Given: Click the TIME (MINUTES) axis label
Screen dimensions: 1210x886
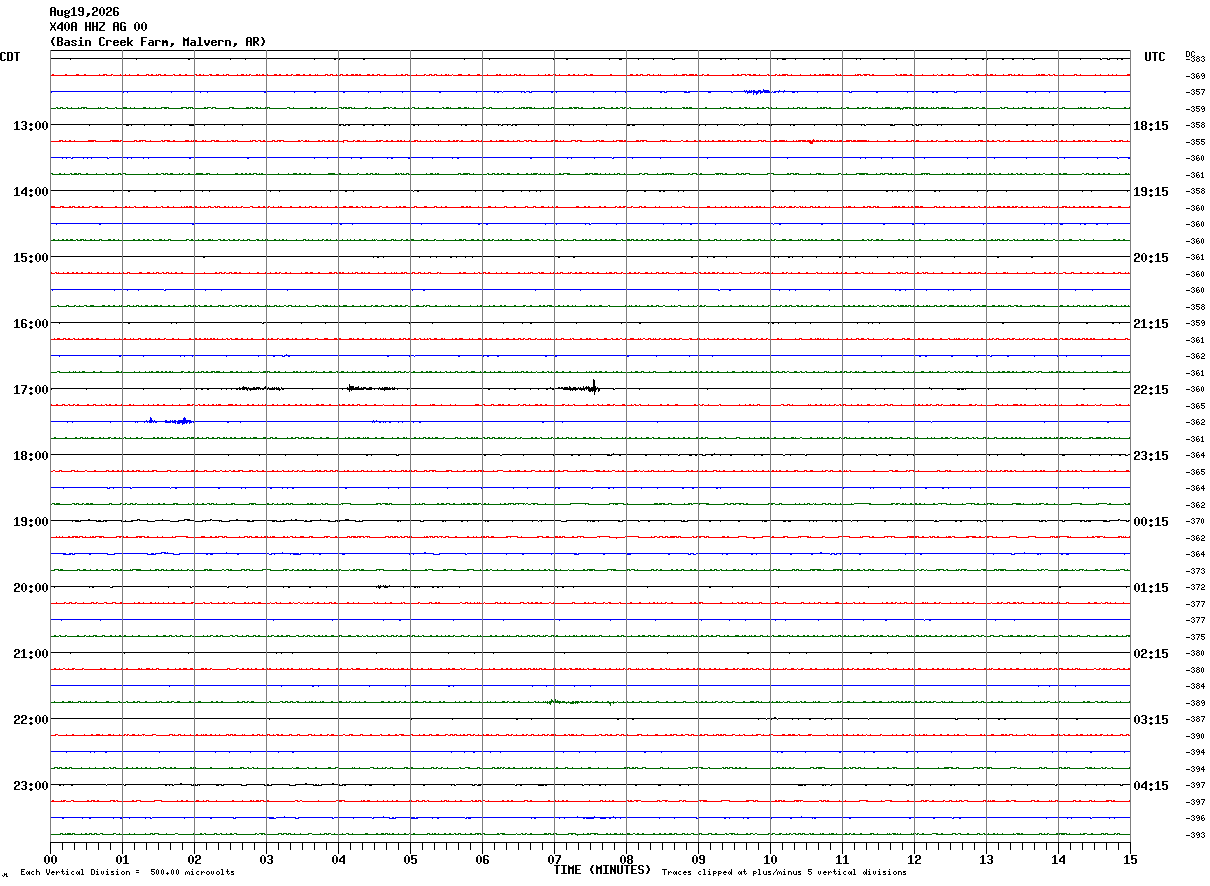Looking at the screenshot, I should coord(602,870).
